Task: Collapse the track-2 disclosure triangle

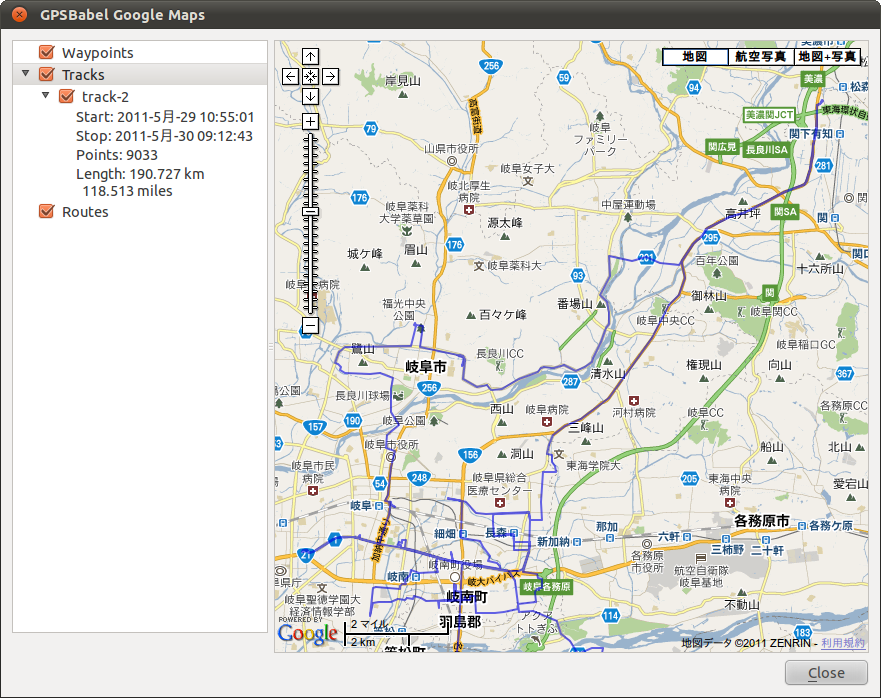Action: click(45, 97)
